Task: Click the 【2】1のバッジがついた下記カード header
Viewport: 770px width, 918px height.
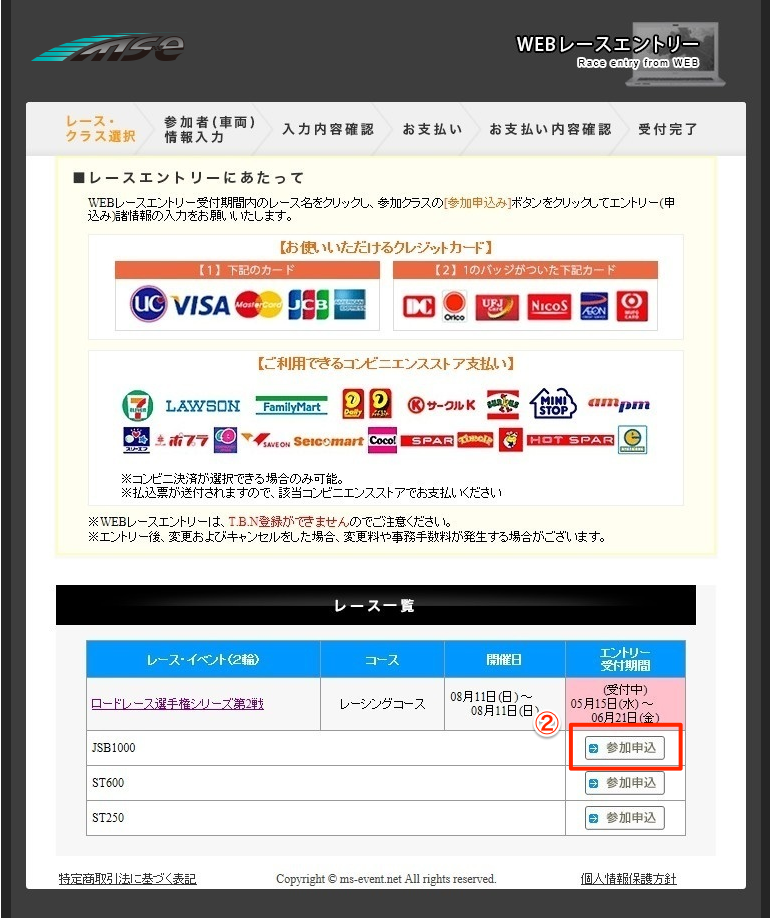Action: (525, 270)
